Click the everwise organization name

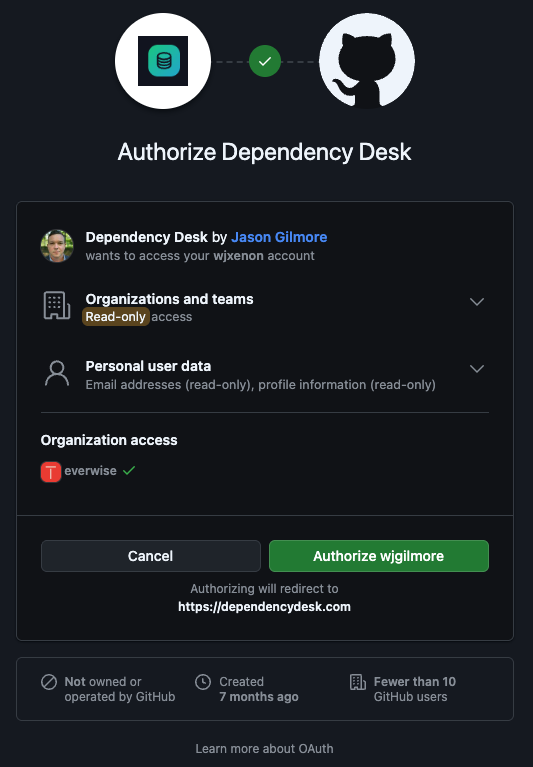point(90,471)
